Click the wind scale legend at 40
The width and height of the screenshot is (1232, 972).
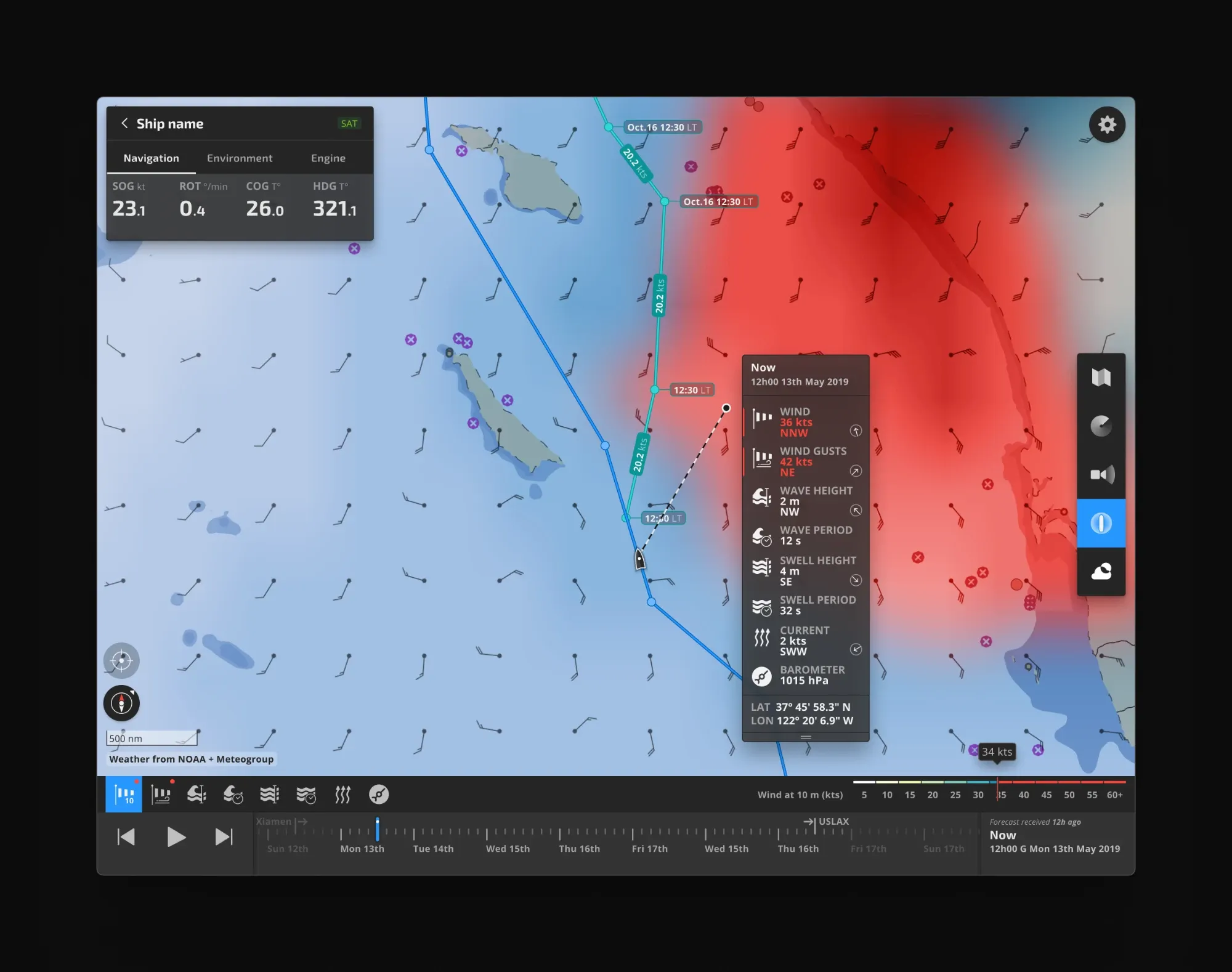(1024, 795)
